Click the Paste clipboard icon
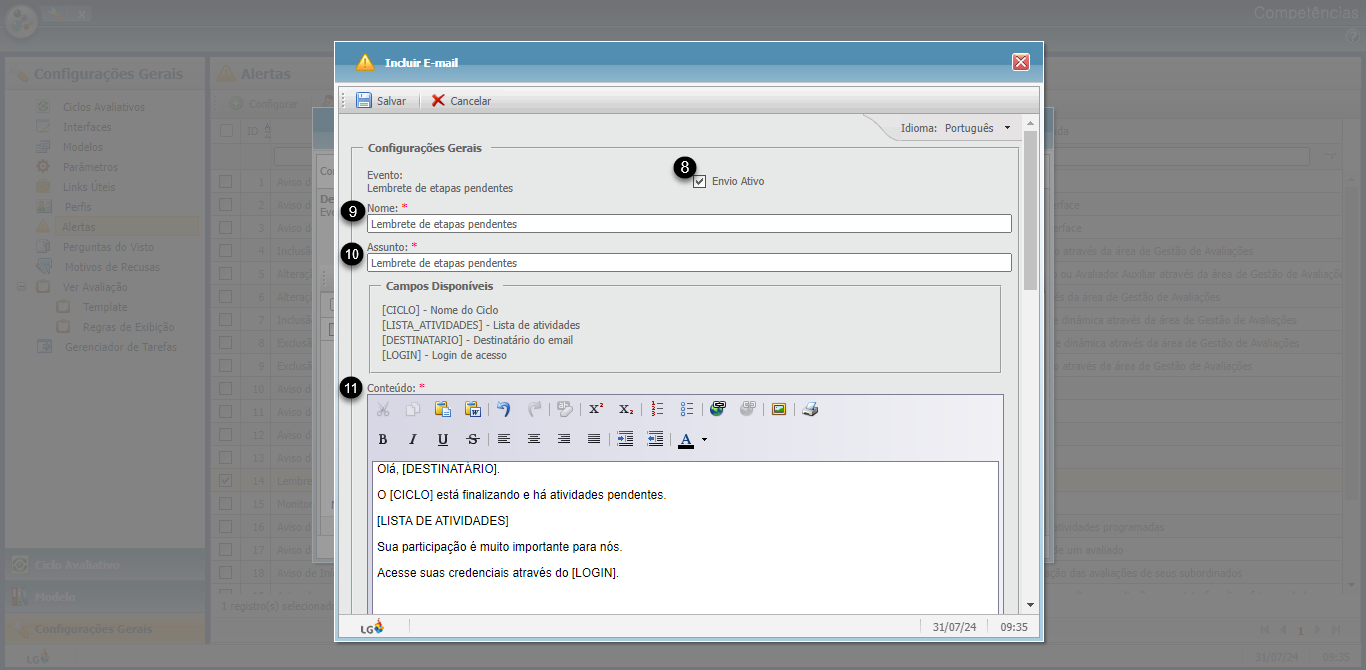The width and height of the screenshot is (1366, 670). [x=443, y=409]
